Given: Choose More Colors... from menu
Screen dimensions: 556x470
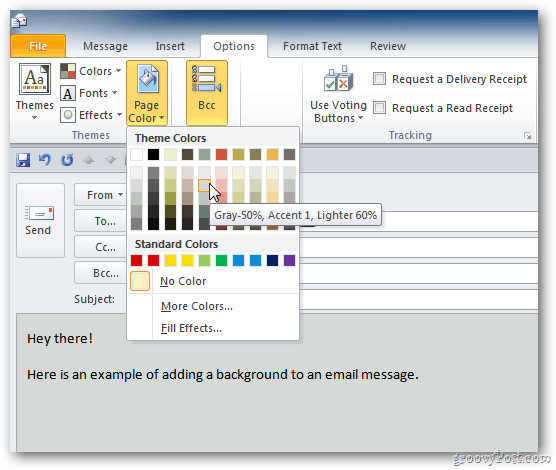Looking at the screenshot, I should tap(197, 306).
